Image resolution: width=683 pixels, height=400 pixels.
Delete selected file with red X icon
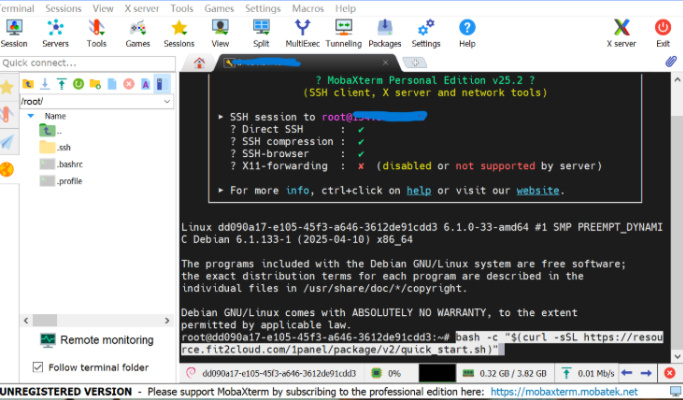point(128,84)
